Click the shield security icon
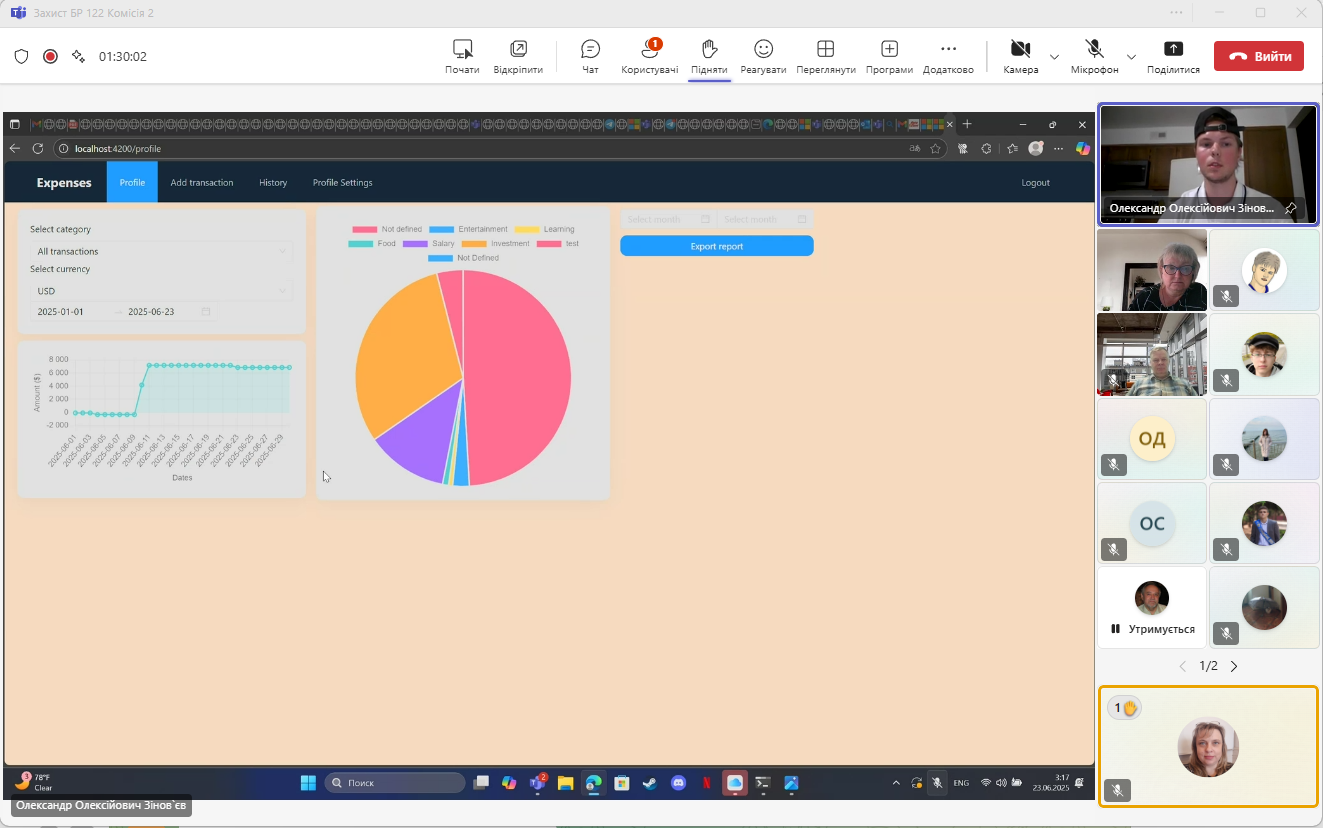 pyautogui.click(x=21, y=56)
